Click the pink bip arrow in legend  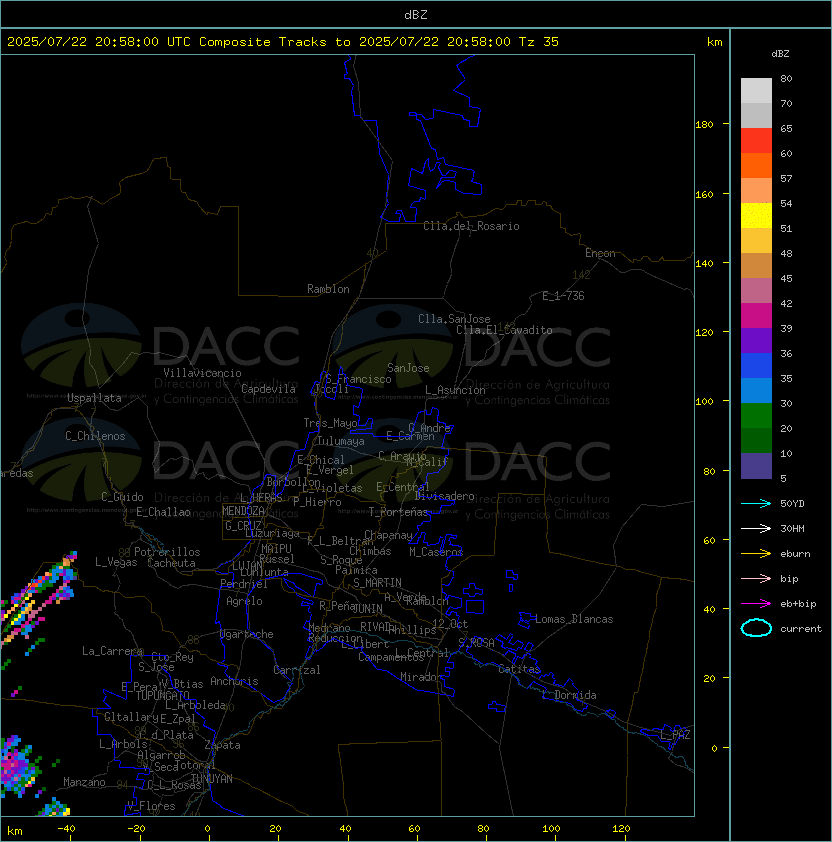click(x=756, y=578)
